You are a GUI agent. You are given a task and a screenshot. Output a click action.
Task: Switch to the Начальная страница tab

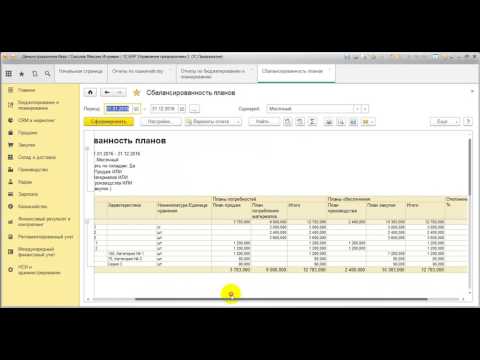(81, 71)
